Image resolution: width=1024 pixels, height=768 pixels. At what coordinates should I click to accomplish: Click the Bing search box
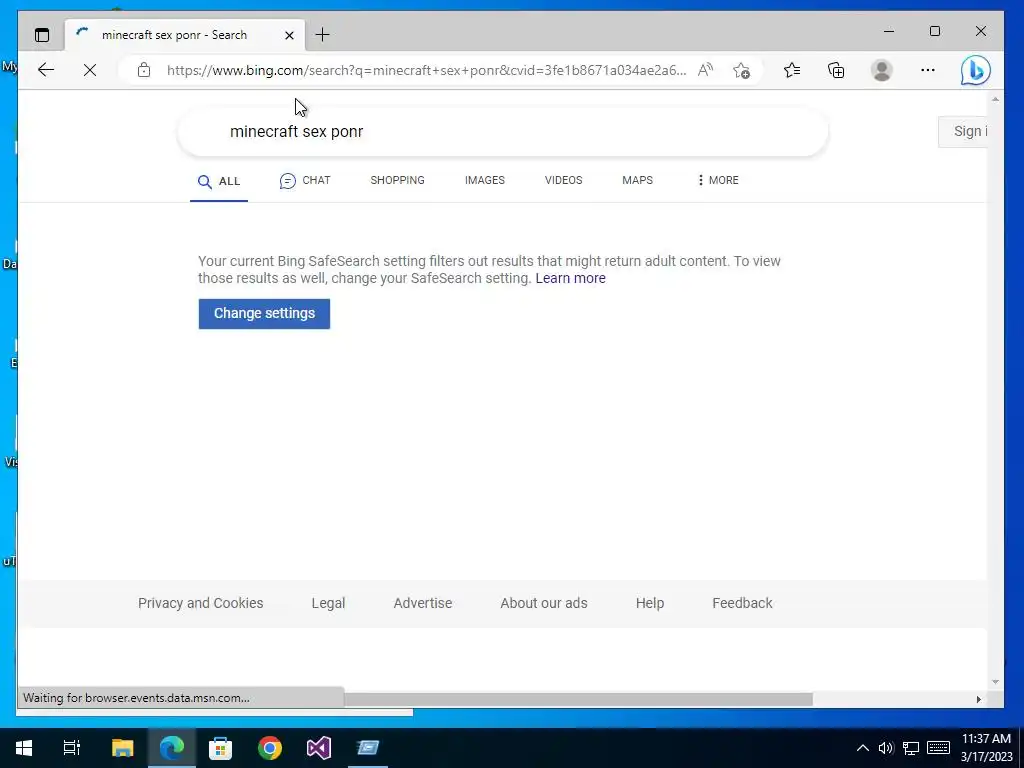point(503,131)
